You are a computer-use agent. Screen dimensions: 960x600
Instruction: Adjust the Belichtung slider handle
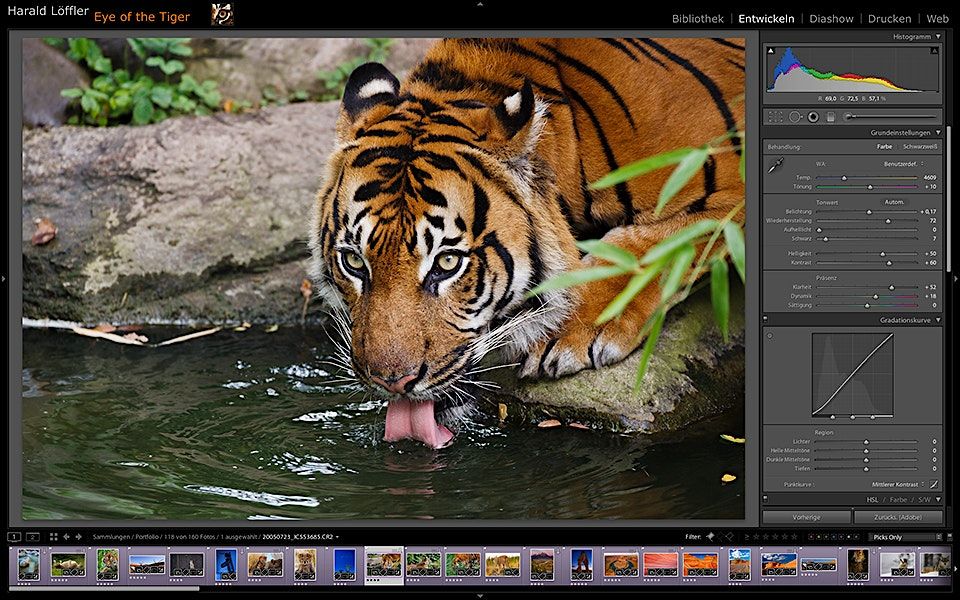click(867, 212)
